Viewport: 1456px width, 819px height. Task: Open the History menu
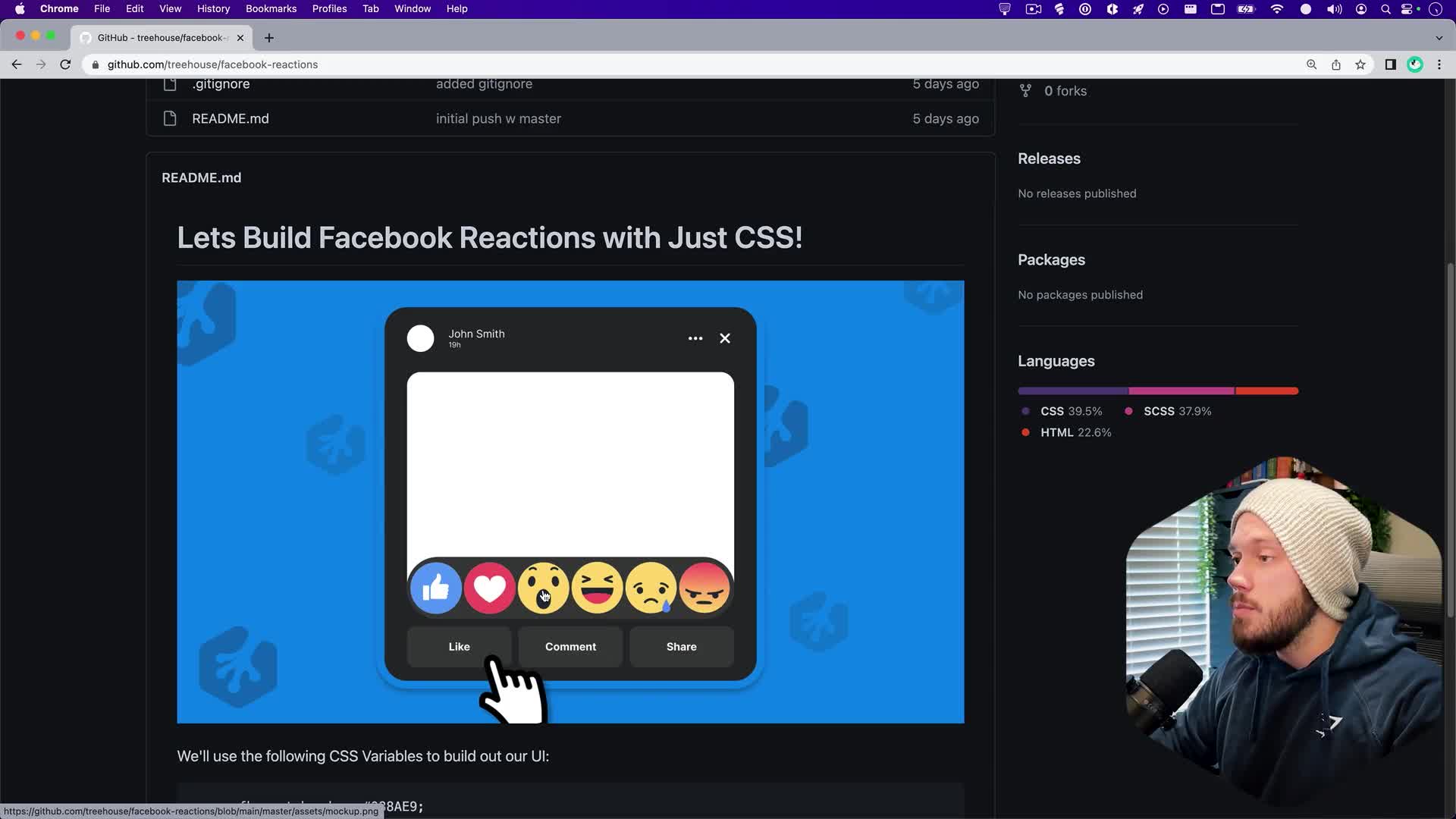pyautogui.click(x=213, y=8)
